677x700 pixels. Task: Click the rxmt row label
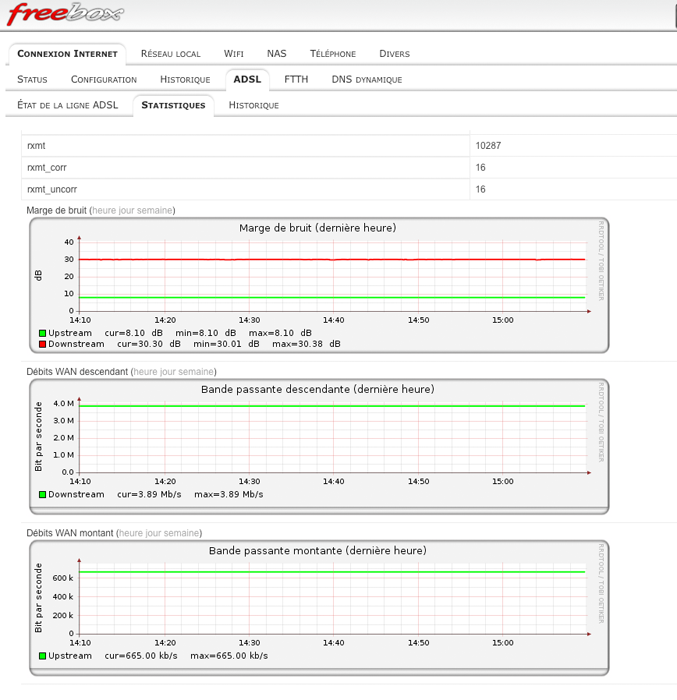36,146
